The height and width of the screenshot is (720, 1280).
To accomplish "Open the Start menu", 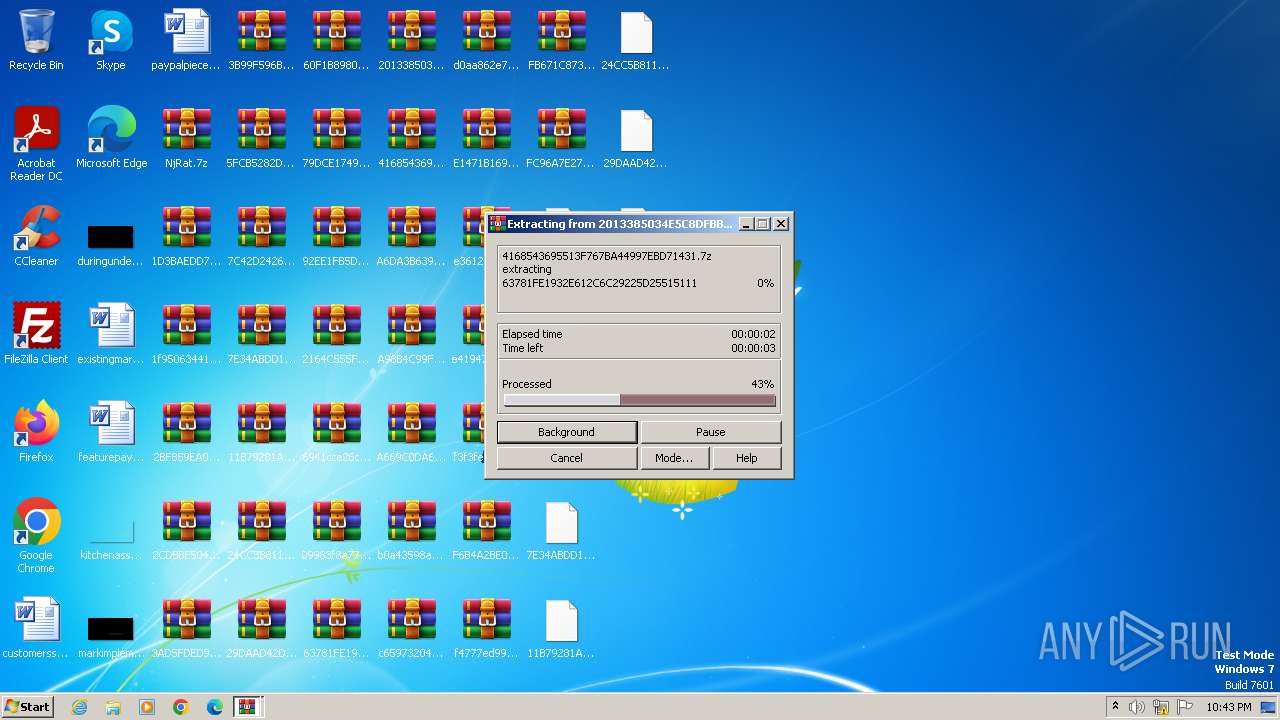I will pyautogui.click(x=27, y=707).
